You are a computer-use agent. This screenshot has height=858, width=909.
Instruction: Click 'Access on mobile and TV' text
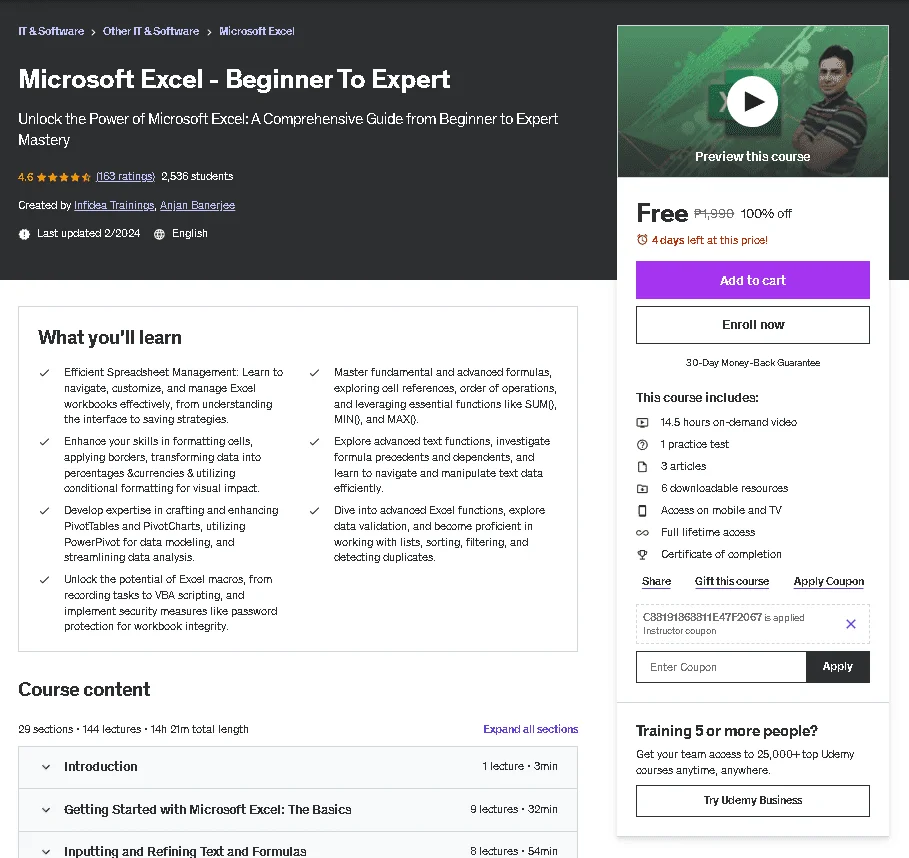click(x=721, y=511)
